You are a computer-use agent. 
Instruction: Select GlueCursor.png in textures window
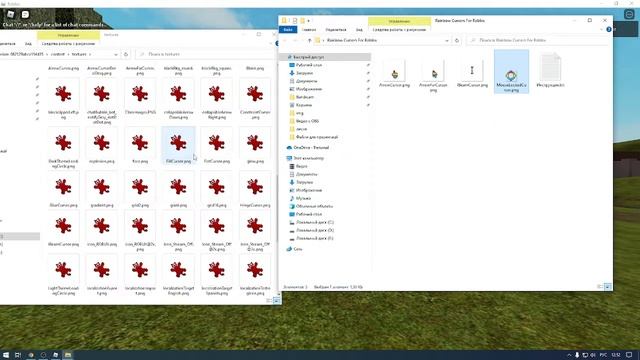point(63,190)
